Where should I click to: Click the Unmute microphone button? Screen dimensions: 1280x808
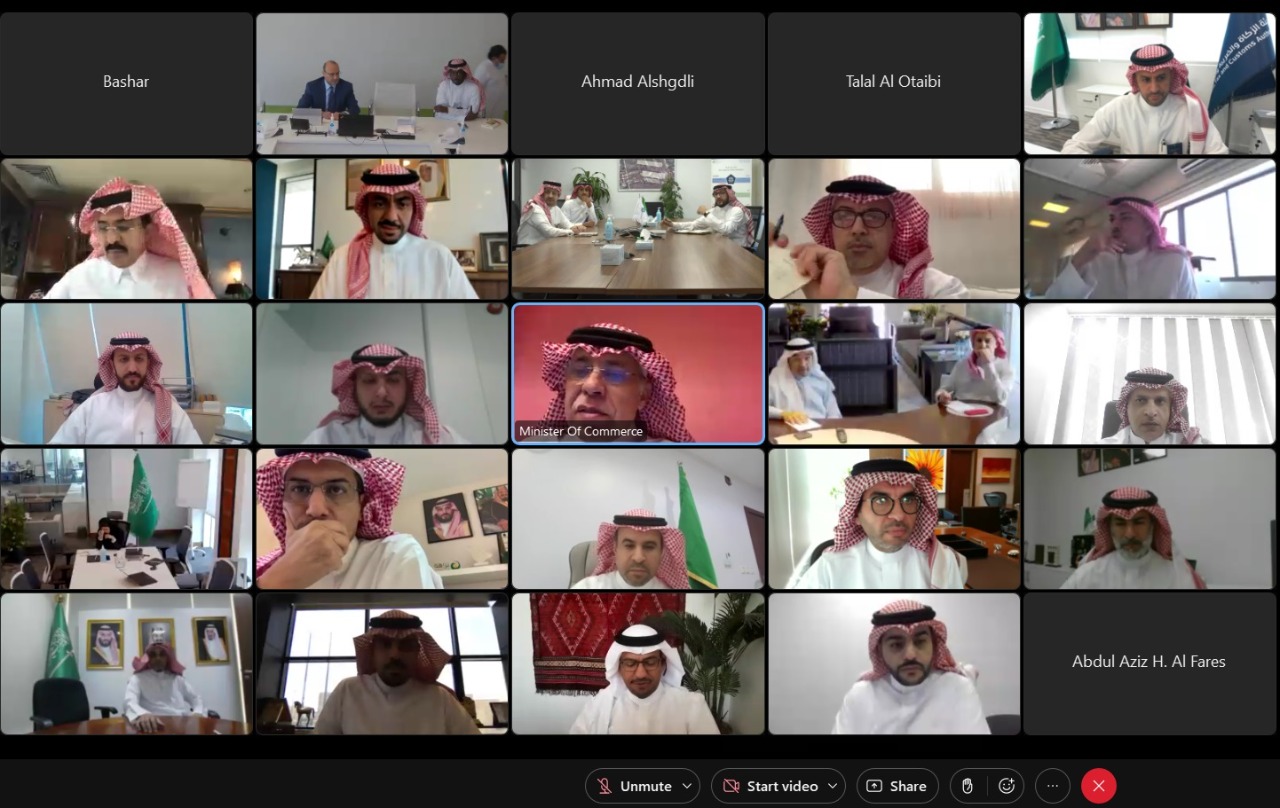pos(634,786)
